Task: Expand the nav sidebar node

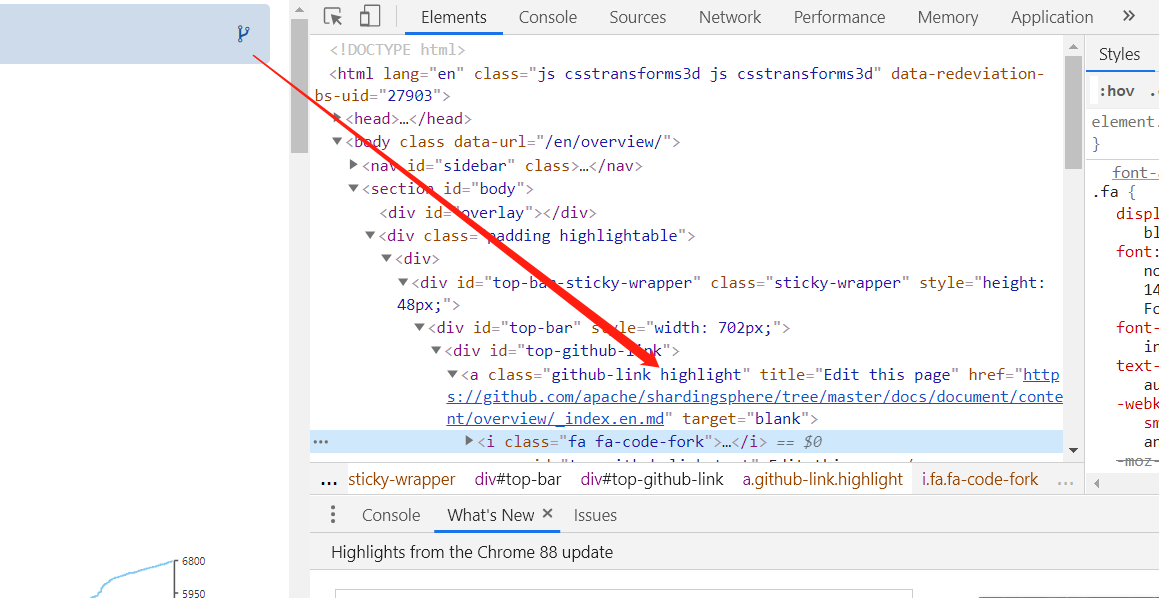Action: (x=354, y=164)
